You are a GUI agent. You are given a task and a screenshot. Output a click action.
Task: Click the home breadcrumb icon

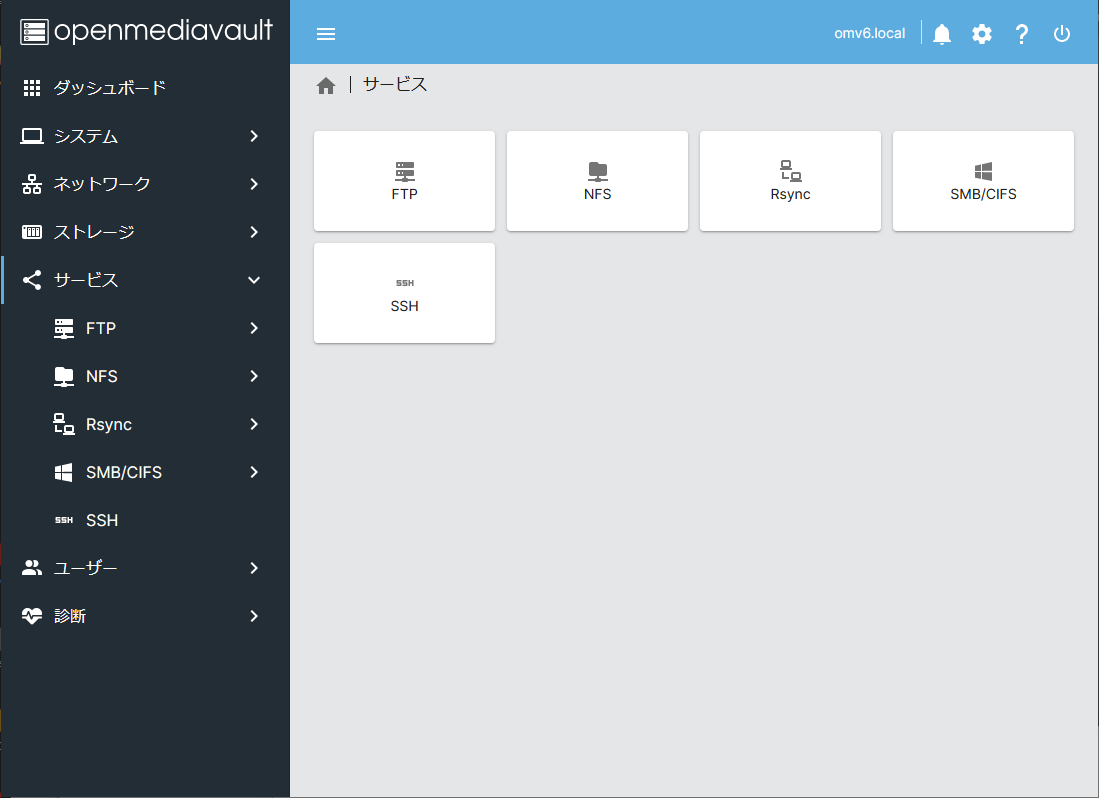point(326,85)
